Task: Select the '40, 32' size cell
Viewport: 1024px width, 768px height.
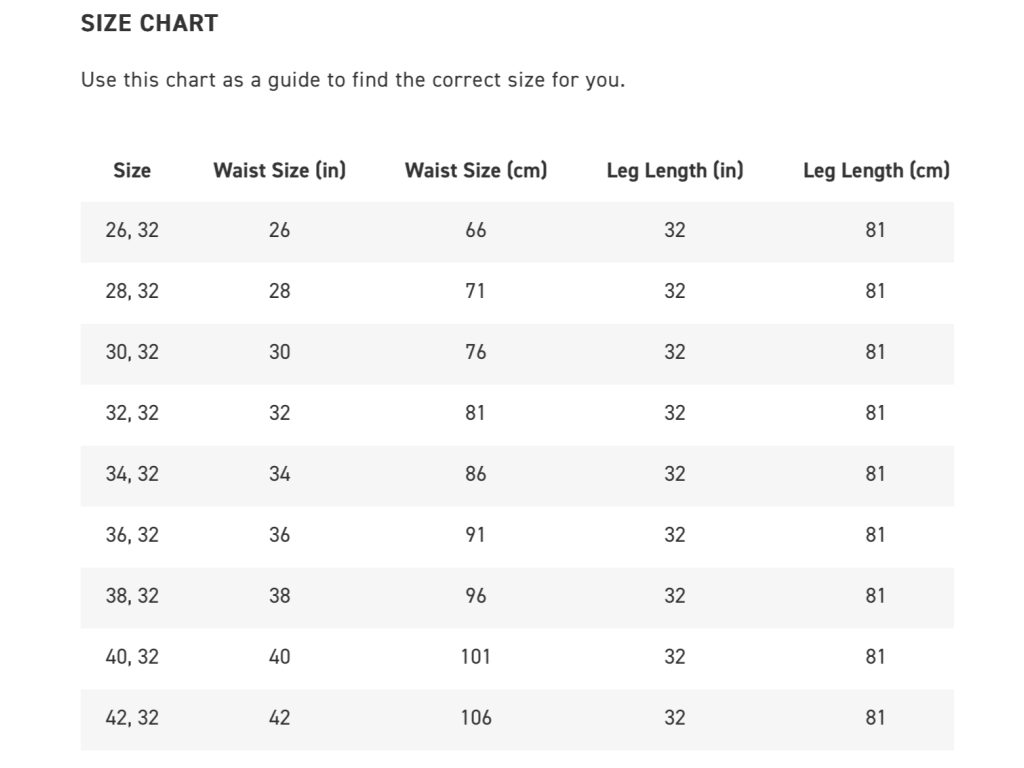Action: pos(132,657)
